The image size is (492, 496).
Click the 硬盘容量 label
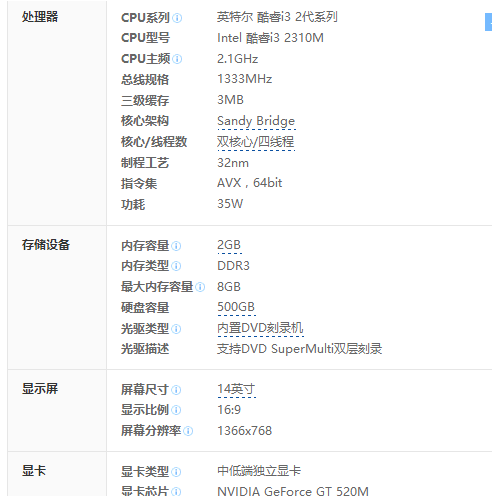(145, 308)
